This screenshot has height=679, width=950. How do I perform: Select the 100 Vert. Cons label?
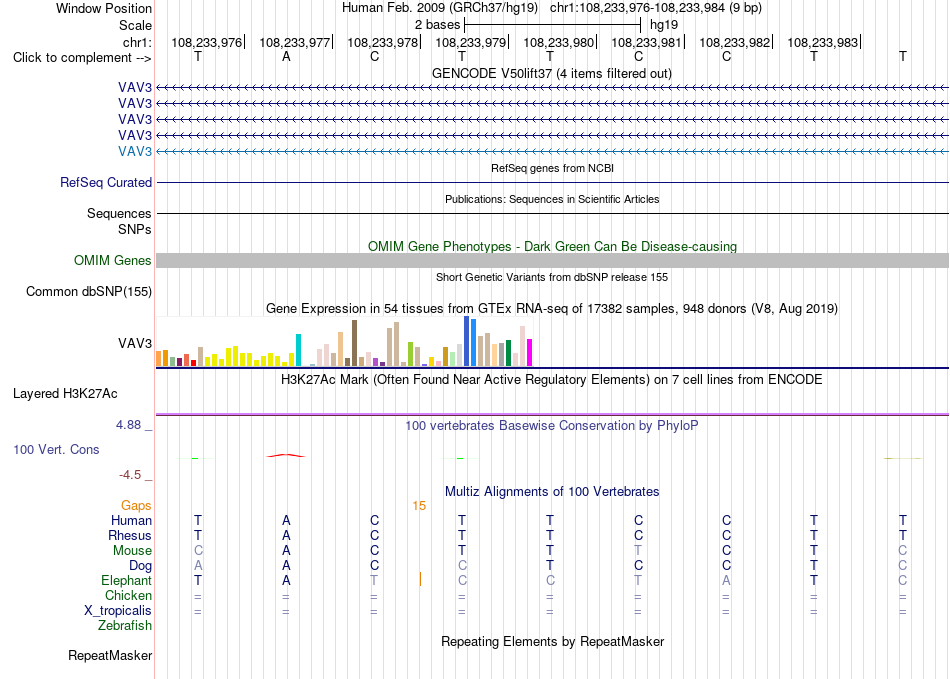click(x=56, y=449)
